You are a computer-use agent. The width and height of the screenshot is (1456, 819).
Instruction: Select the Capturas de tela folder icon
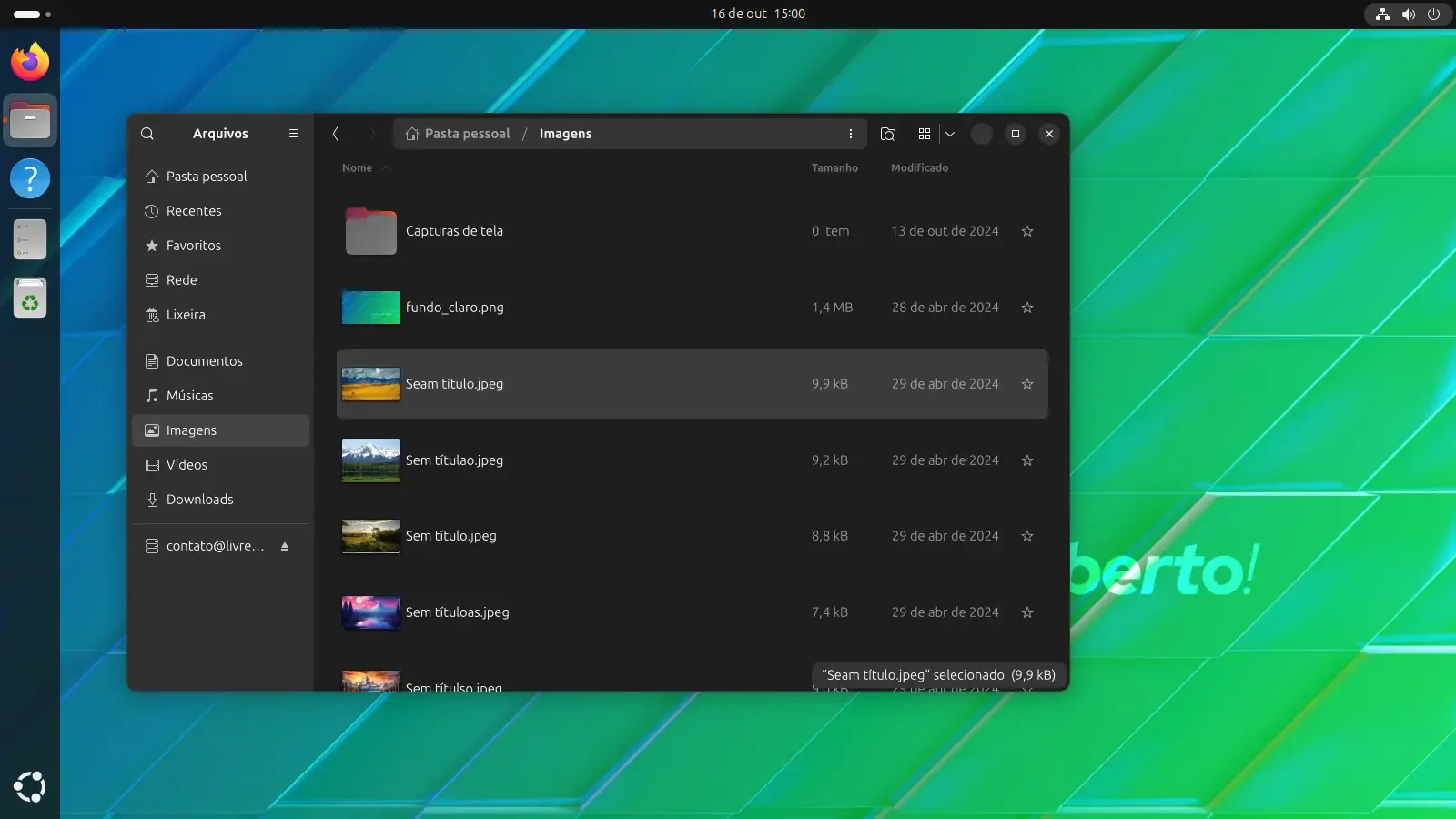370,231
